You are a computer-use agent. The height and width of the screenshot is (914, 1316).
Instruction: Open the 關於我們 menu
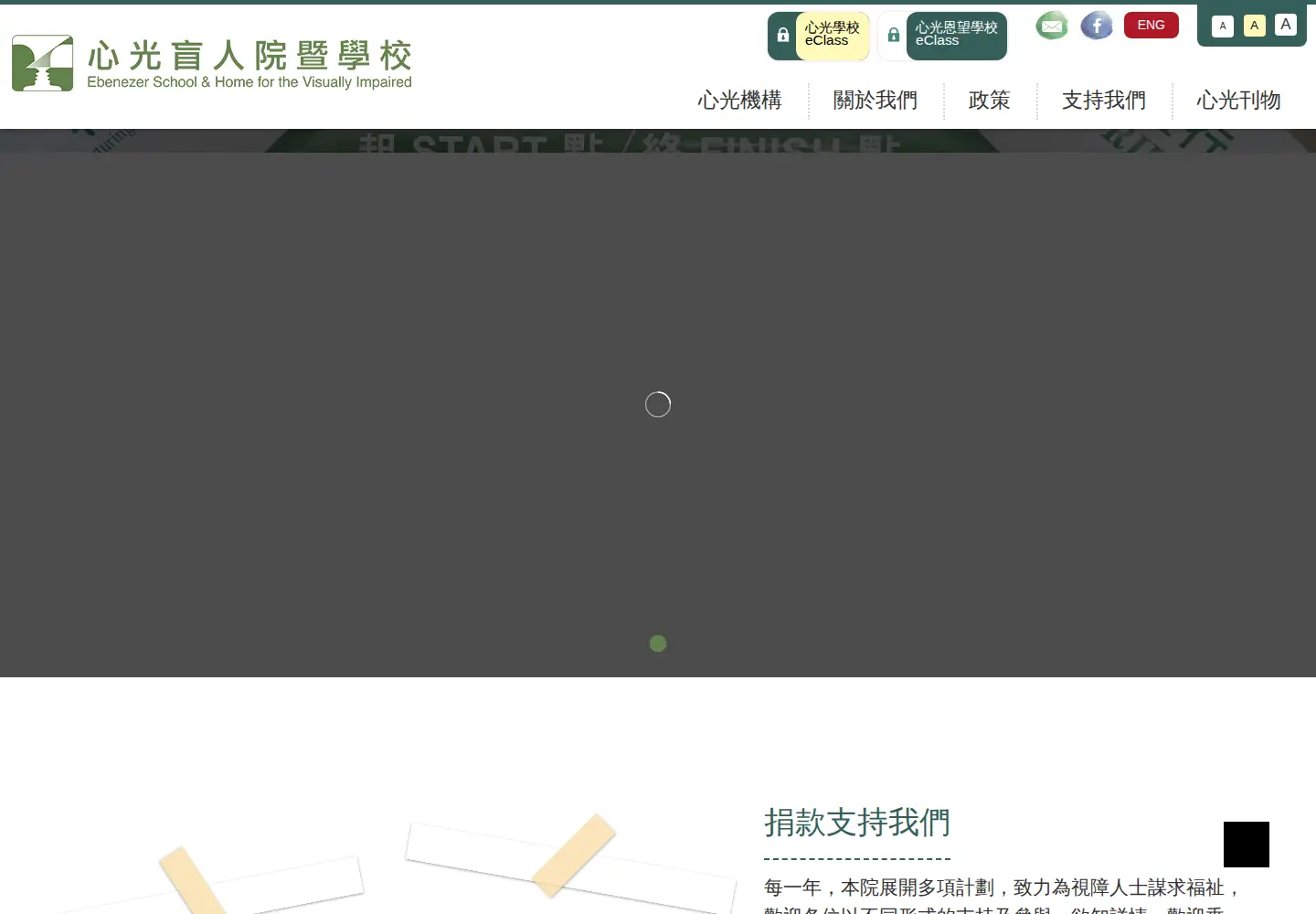pos(876,101)
